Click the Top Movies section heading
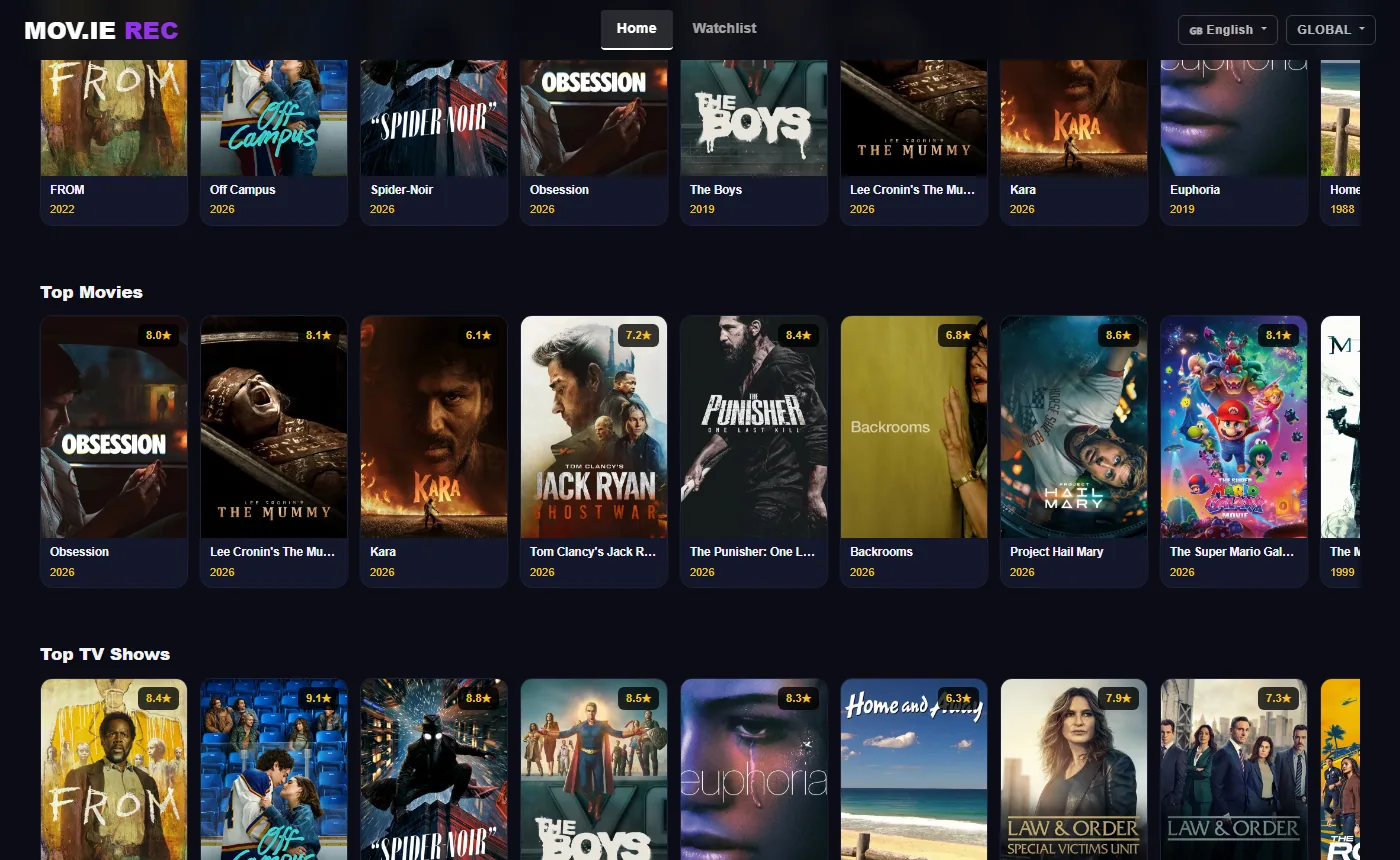The width and height of the screenshot is (1400, 860). point(91,292)
